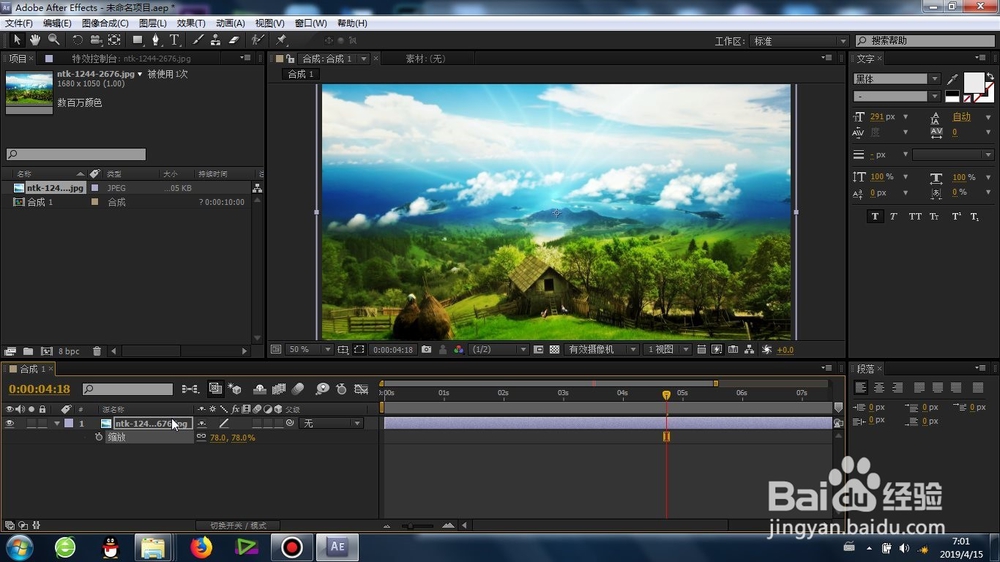This screenshot has height=562, width=1000.
Task: Select the Clone Stamp tool
Action: tap(216, 40)
